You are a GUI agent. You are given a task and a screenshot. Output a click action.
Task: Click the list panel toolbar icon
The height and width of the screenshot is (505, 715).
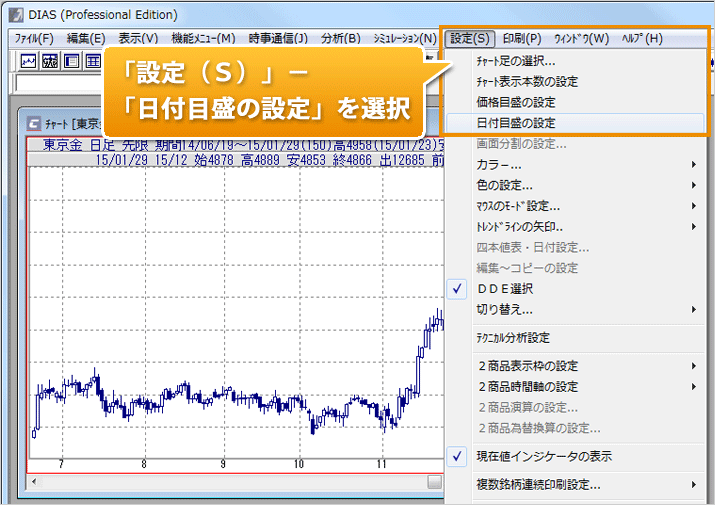click(71, 62)
